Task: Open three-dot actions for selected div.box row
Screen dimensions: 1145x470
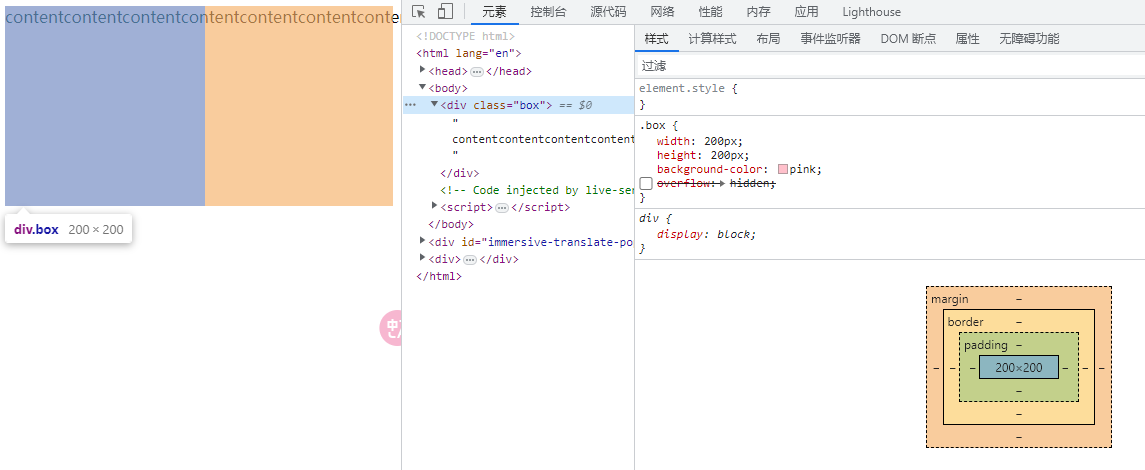Action: 410,105
